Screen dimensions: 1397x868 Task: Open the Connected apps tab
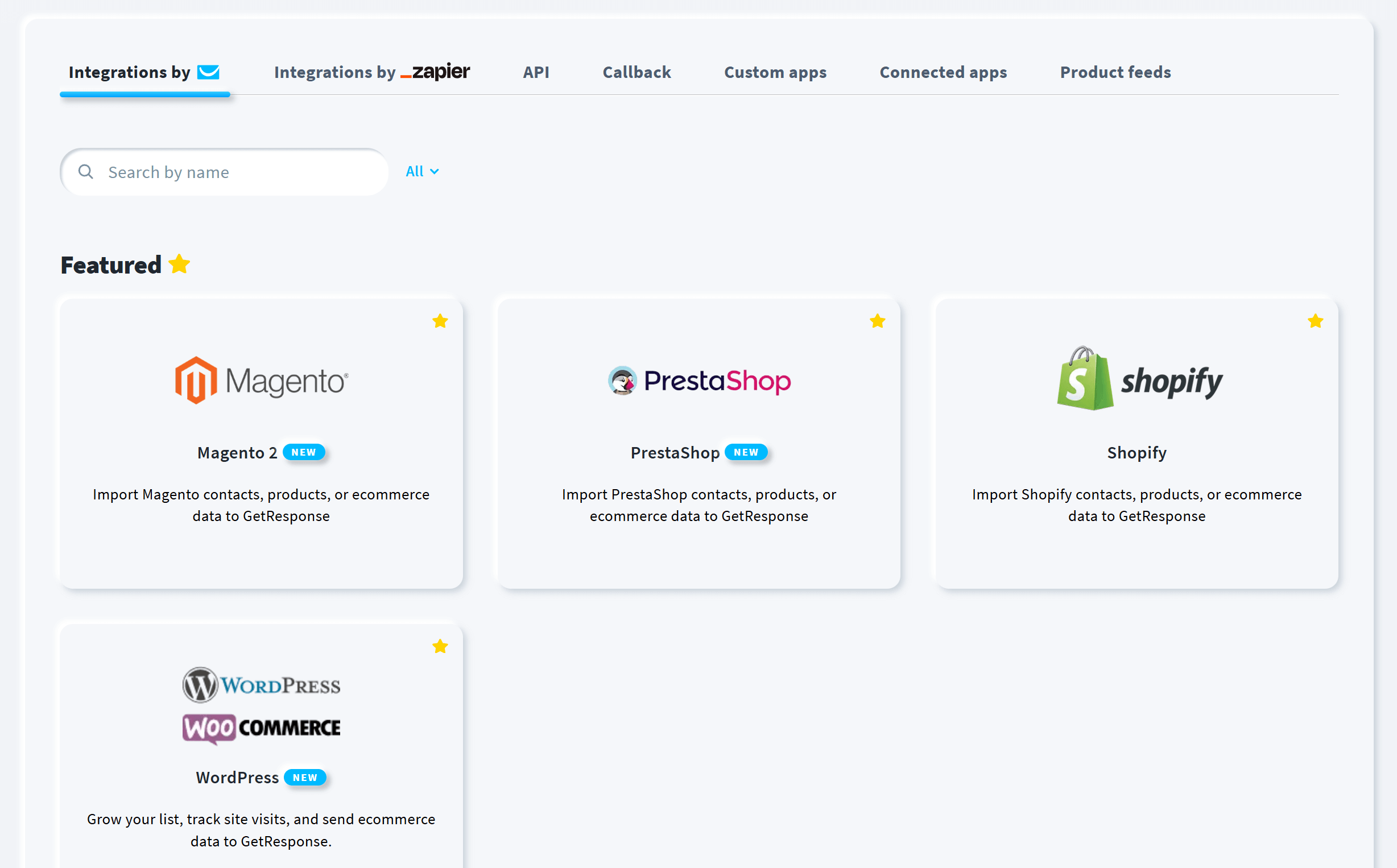click(943, 72)
